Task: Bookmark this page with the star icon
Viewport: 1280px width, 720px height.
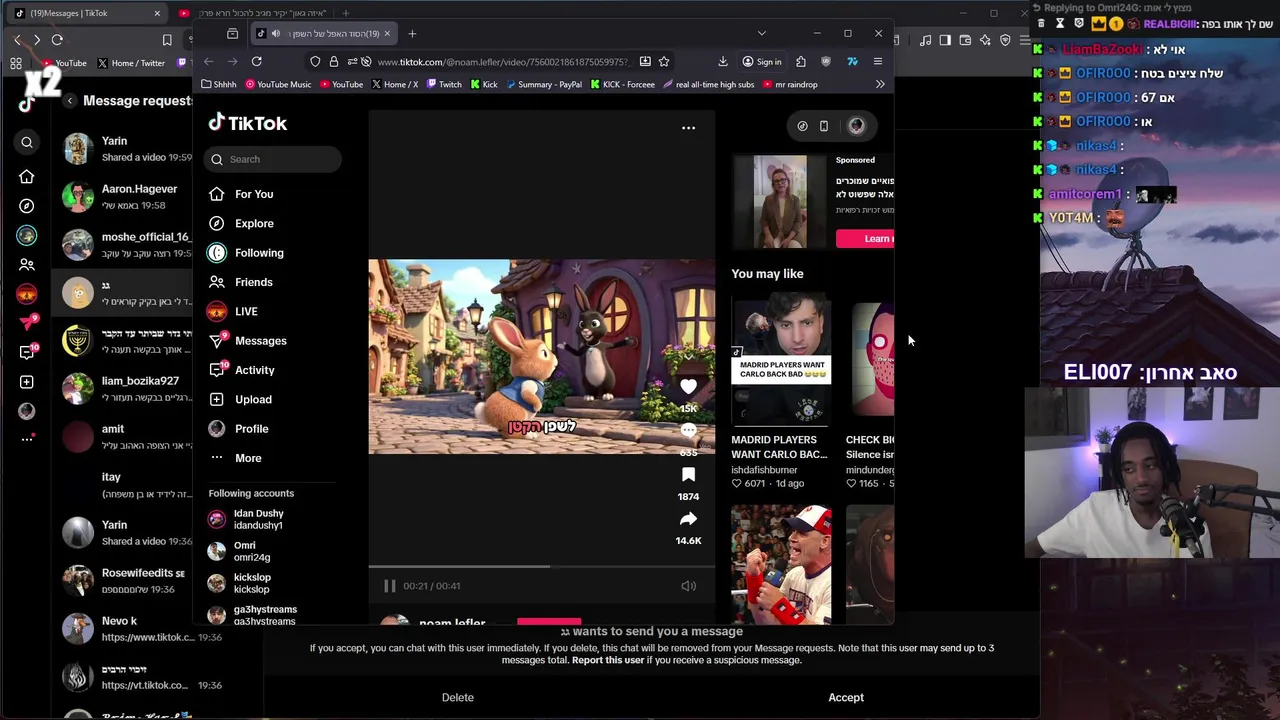Action: pyautogui.click(x=664, y=62)
